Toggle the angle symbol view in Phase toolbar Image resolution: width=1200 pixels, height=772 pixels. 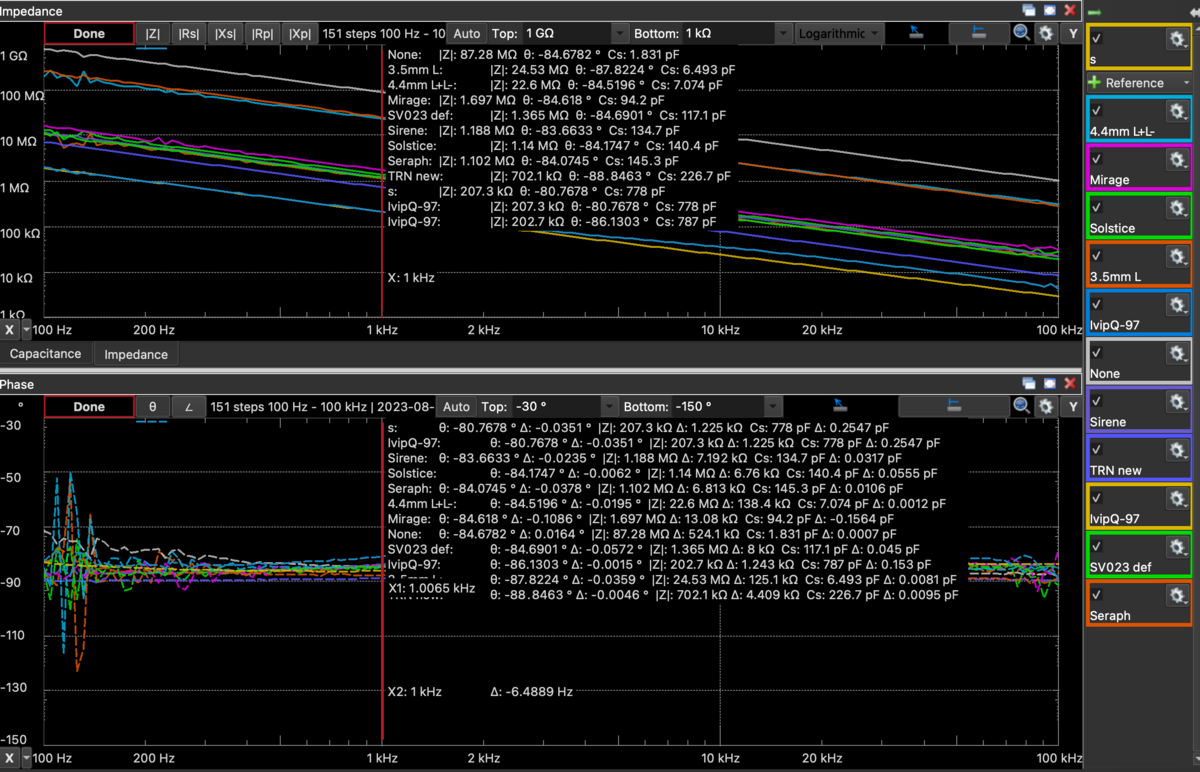point(188,407)
